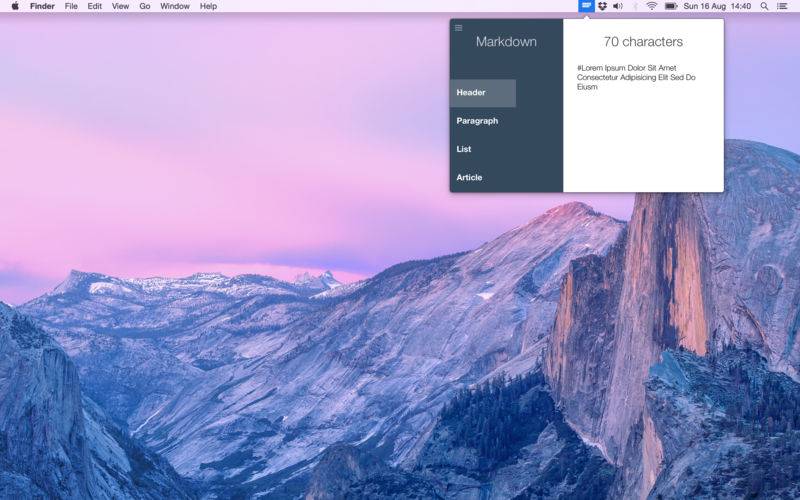Click the battery status icon
Image resolution: width=800 pixels, height=500 pixels.
670,6
